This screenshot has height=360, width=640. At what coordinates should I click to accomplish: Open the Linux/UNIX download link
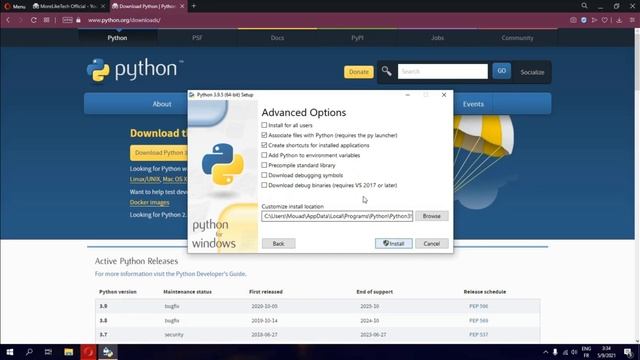145,179
